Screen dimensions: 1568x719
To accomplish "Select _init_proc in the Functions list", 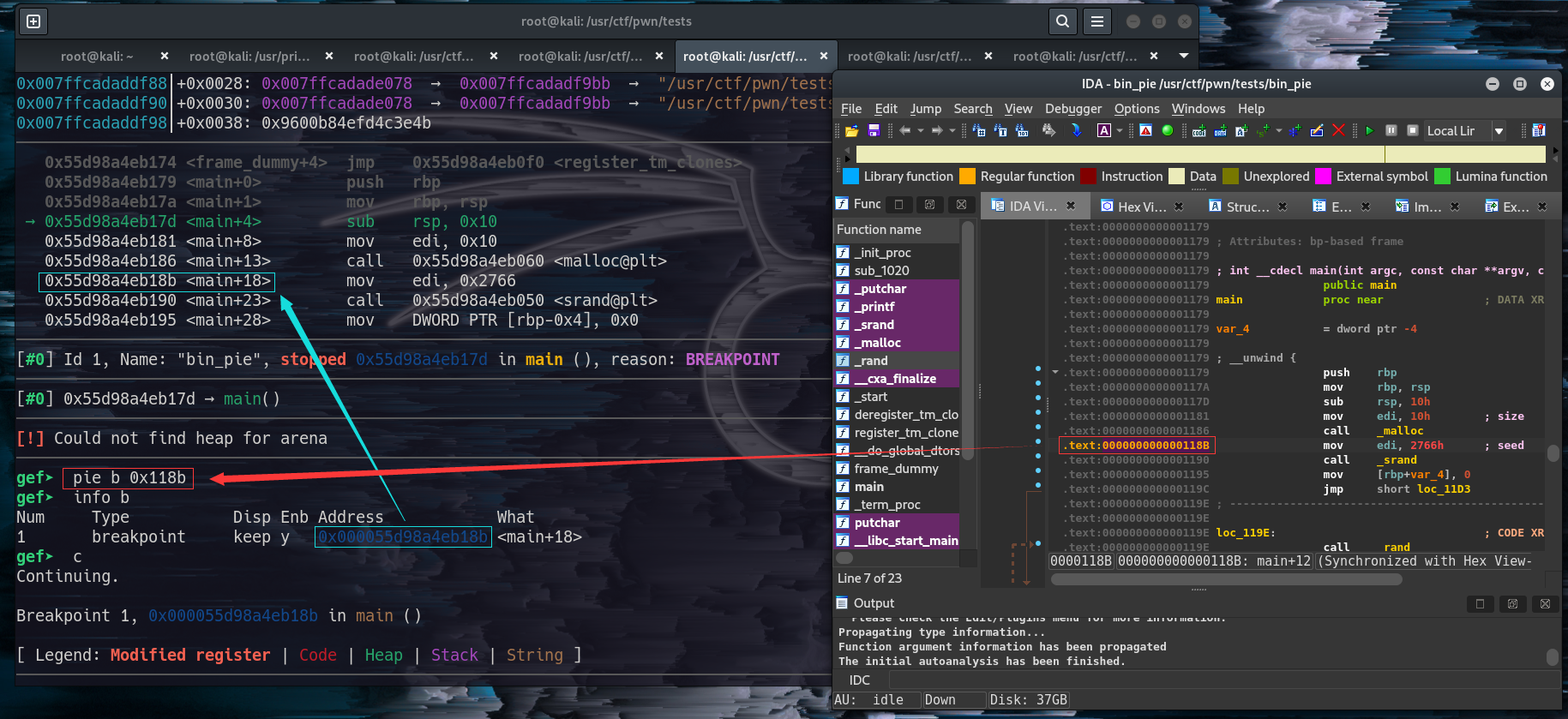I will pos(898,253).
